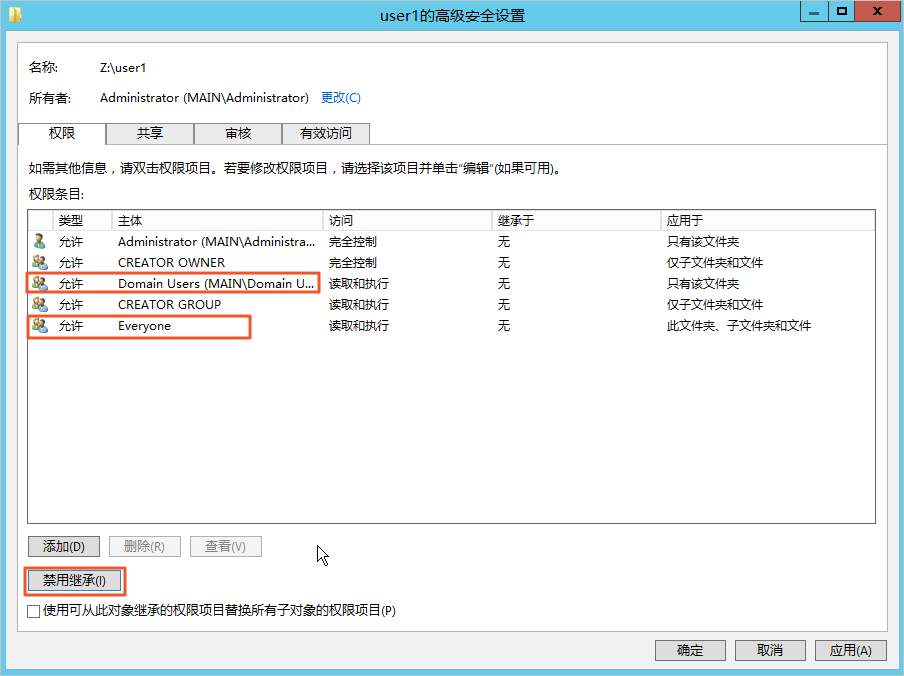Click the group icon beside Everyone
The image size is (904, 676).
click(x=40, y=325)
